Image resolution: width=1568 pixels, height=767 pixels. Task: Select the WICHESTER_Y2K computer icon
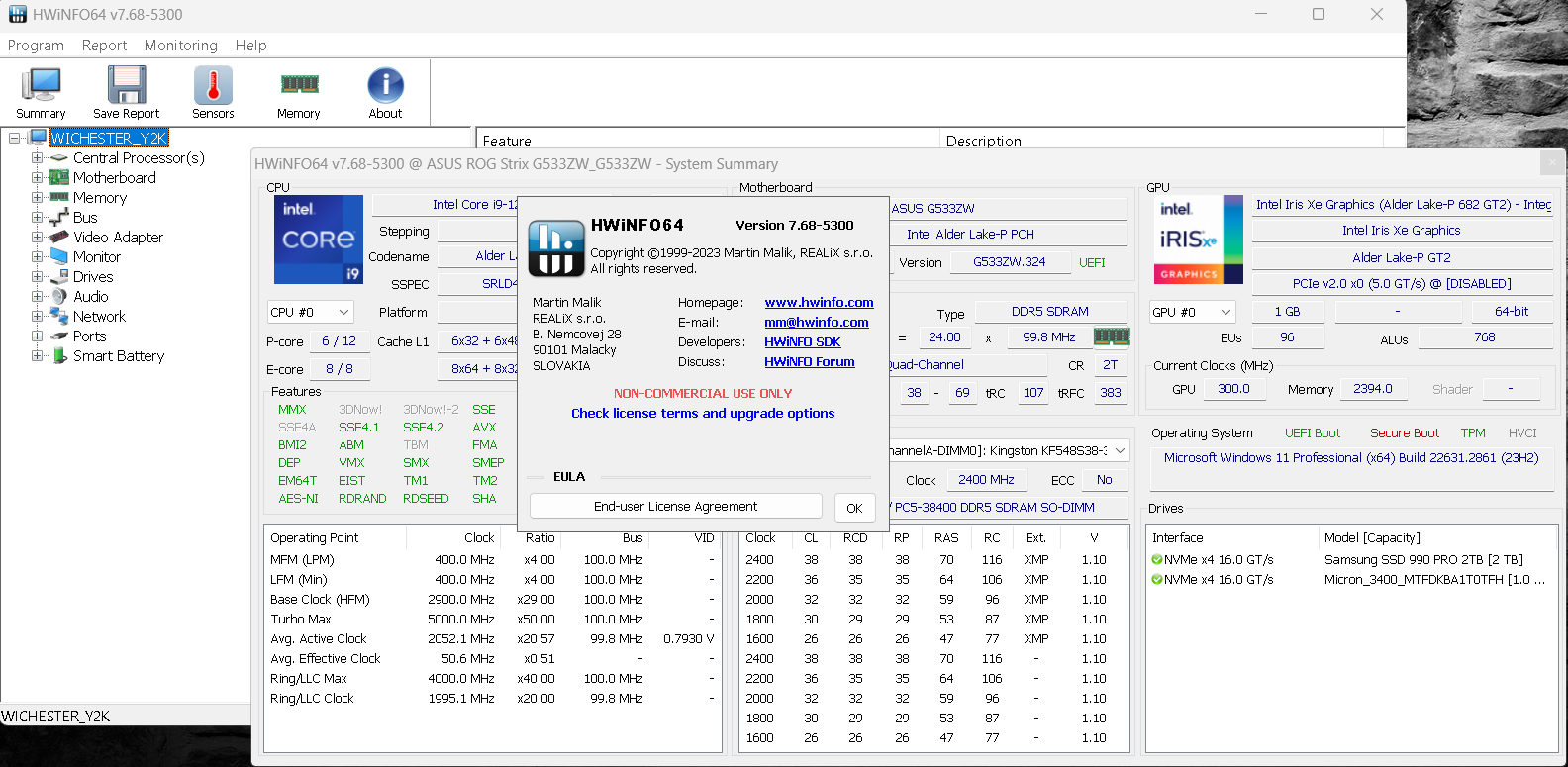point(38,138)
